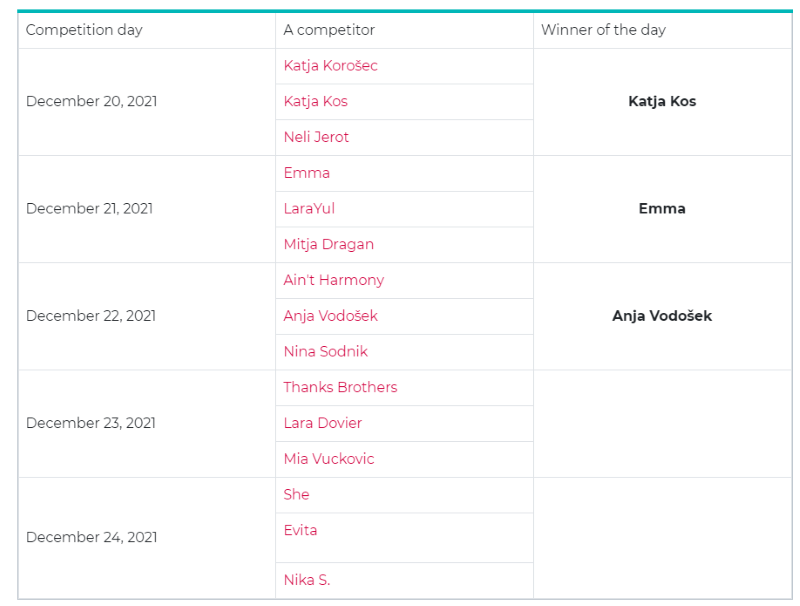Open the Ain't Harmony link
Screen dimensions: 800x606
(x=333, y=280)
